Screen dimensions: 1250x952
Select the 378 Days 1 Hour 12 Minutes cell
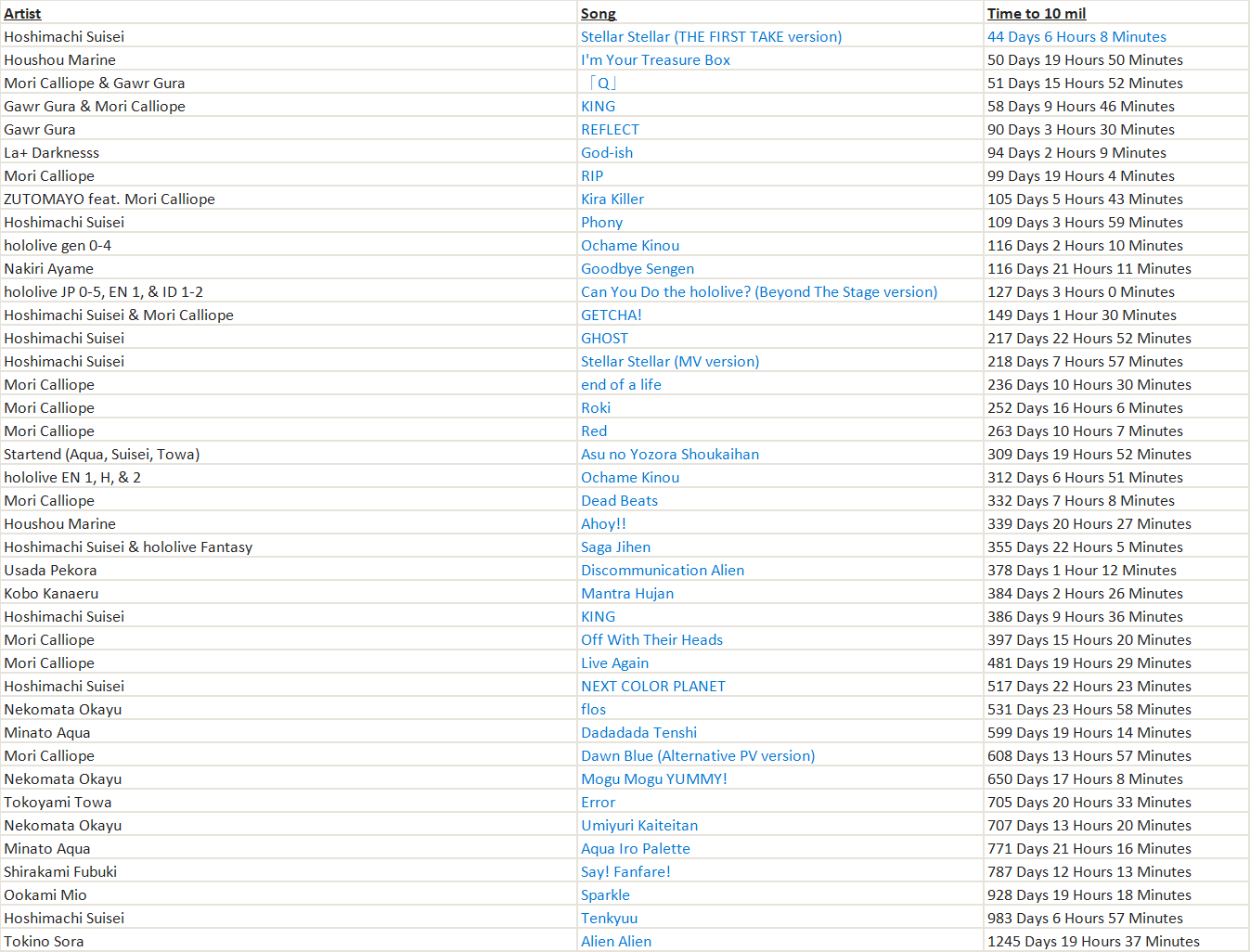pyautogui.click(x=1116, y=571)
